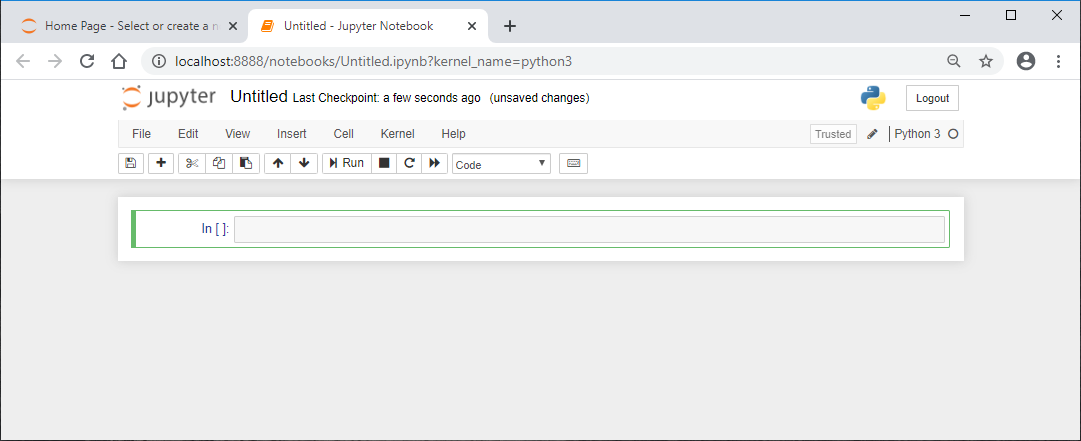Click the Last Checkpoint status text
This screenshot has height=441, width=1081.
tap(387, 98)
